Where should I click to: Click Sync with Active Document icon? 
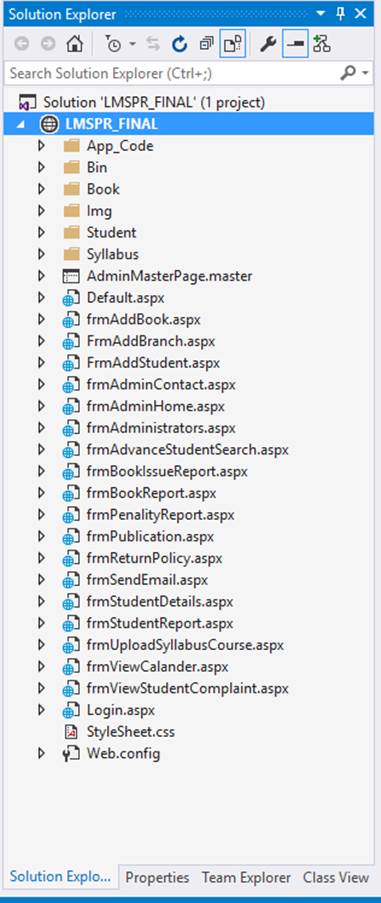(153, 44)
